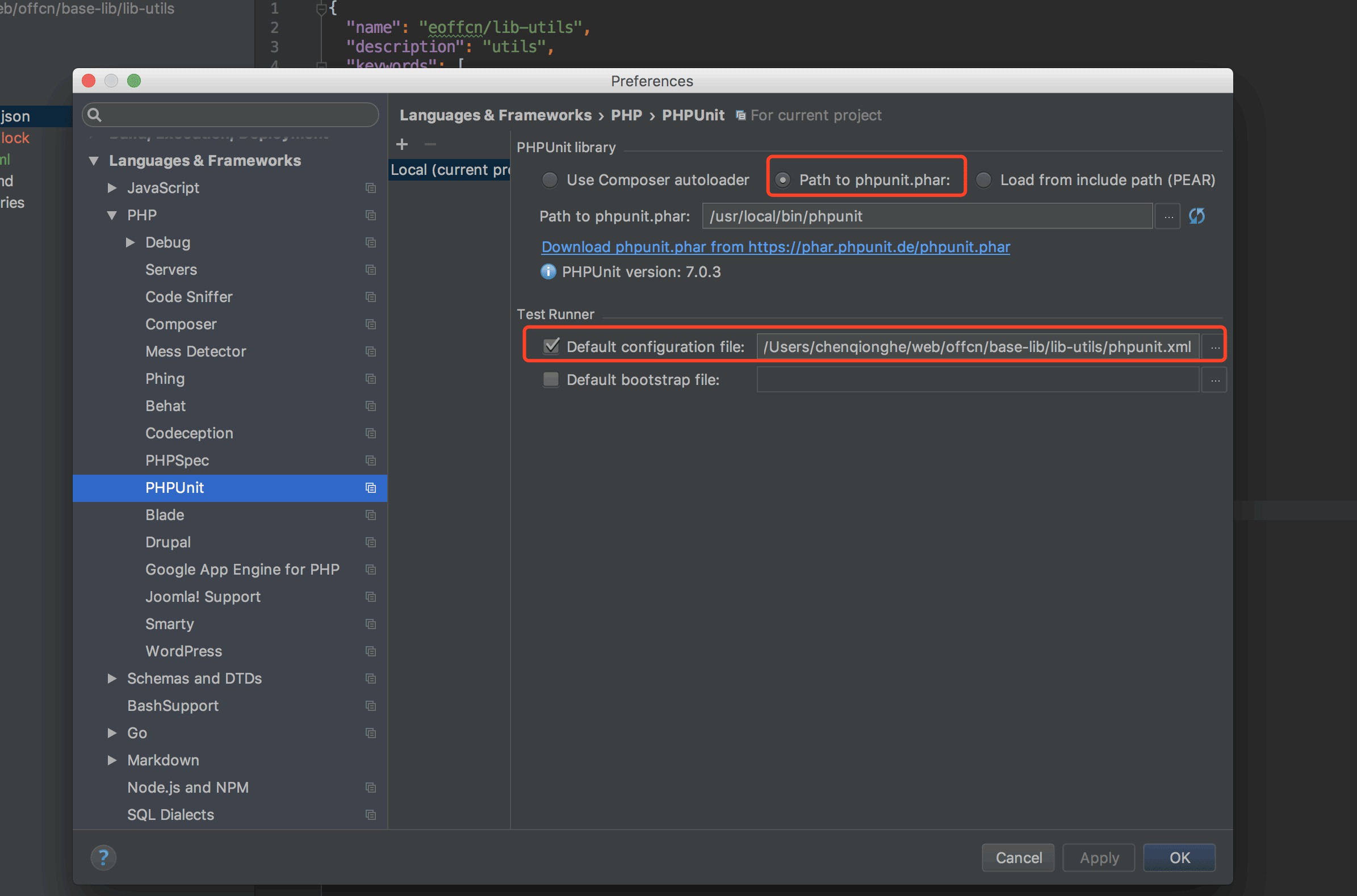
Task: Click the help question mark icon
Action: pyautogui.click(x=103, y=857)
